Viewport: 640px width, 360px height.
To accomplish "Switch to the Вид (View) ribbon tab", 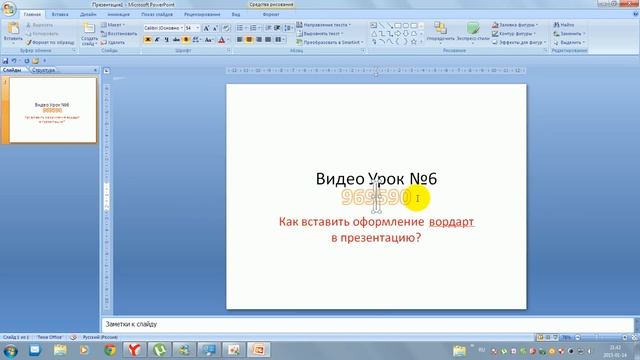I will [236, 14].
